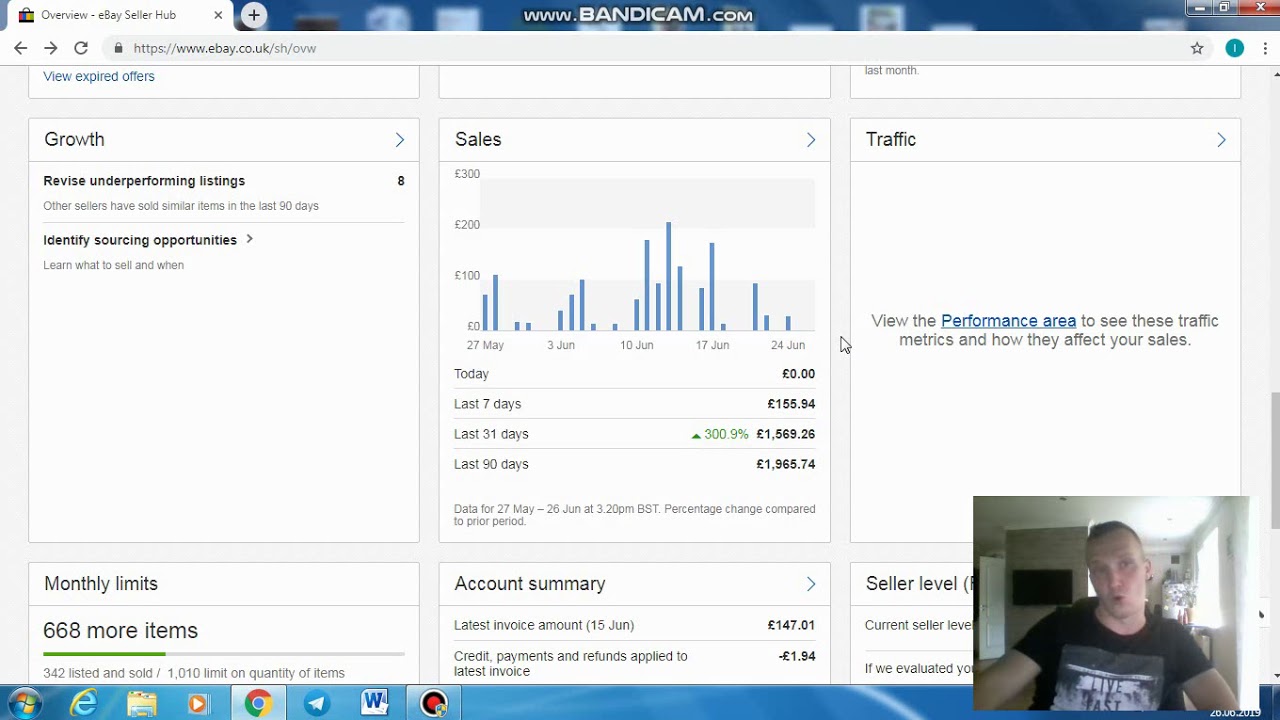Click the Traffic card heading
The image size is (1280, 720).
[x=891, y=139]
